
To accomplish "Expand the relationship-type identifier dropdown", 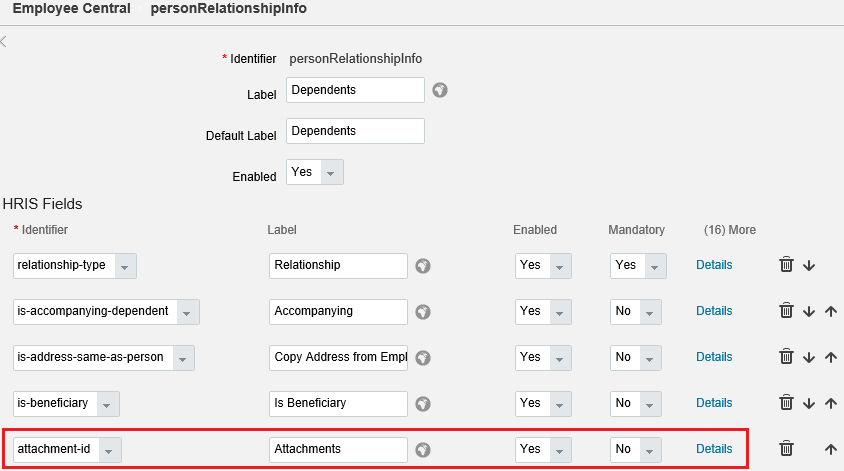I will click(124, 266).
